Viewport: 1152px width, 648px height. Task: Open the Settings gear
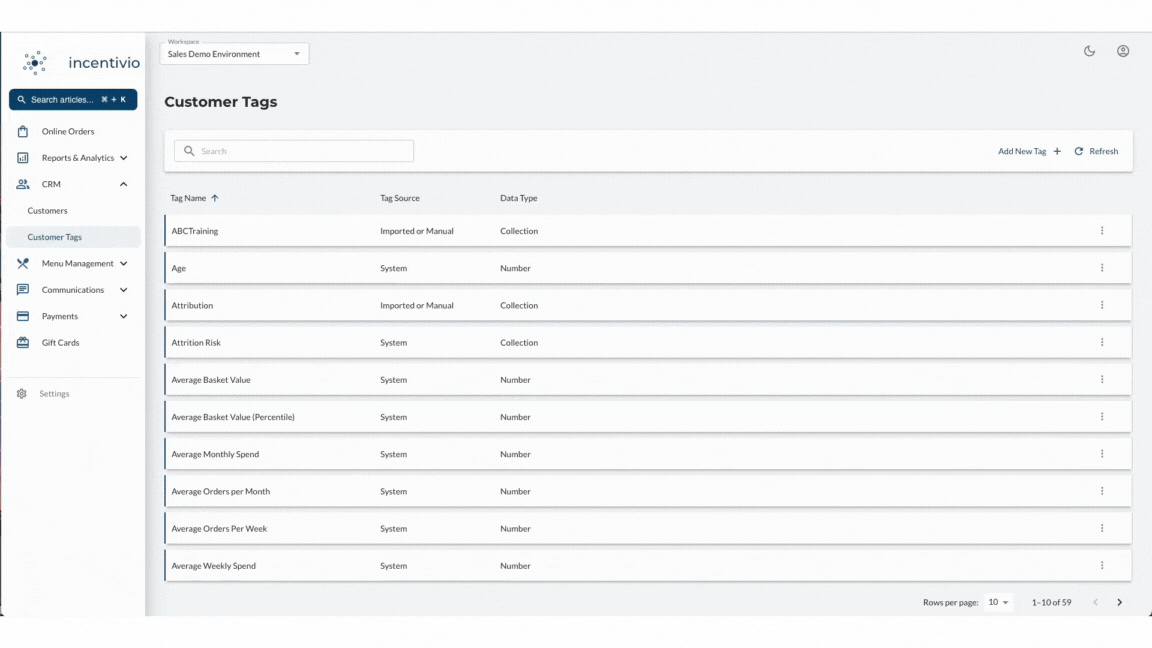(21, 393)
